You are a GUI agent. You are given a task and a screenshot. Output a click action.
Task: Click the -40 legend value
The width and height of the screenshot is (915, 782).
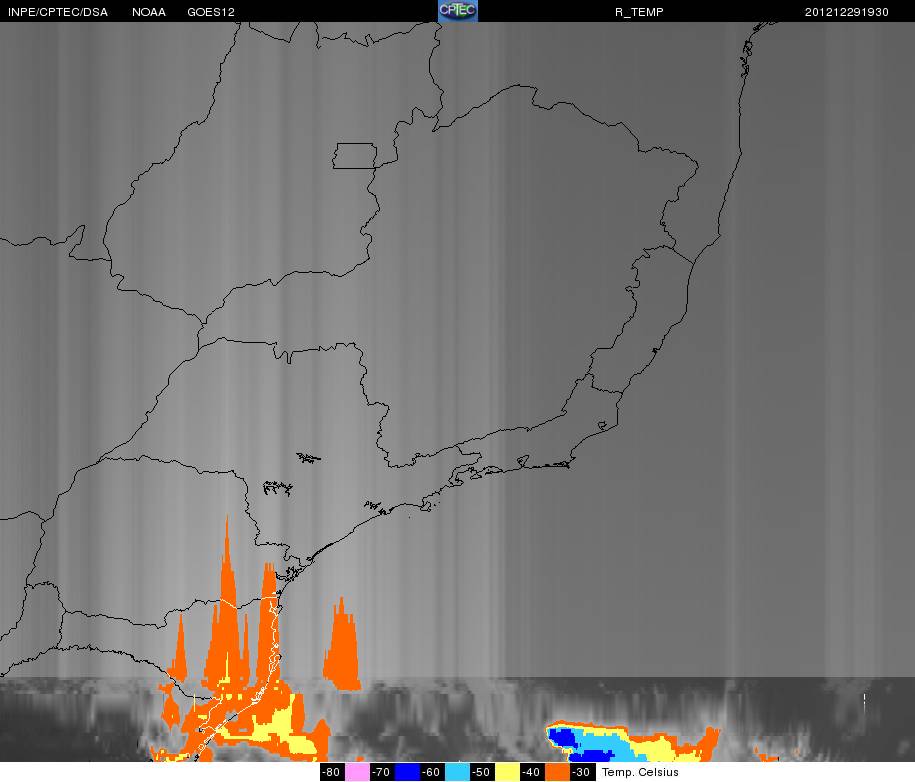532,772
